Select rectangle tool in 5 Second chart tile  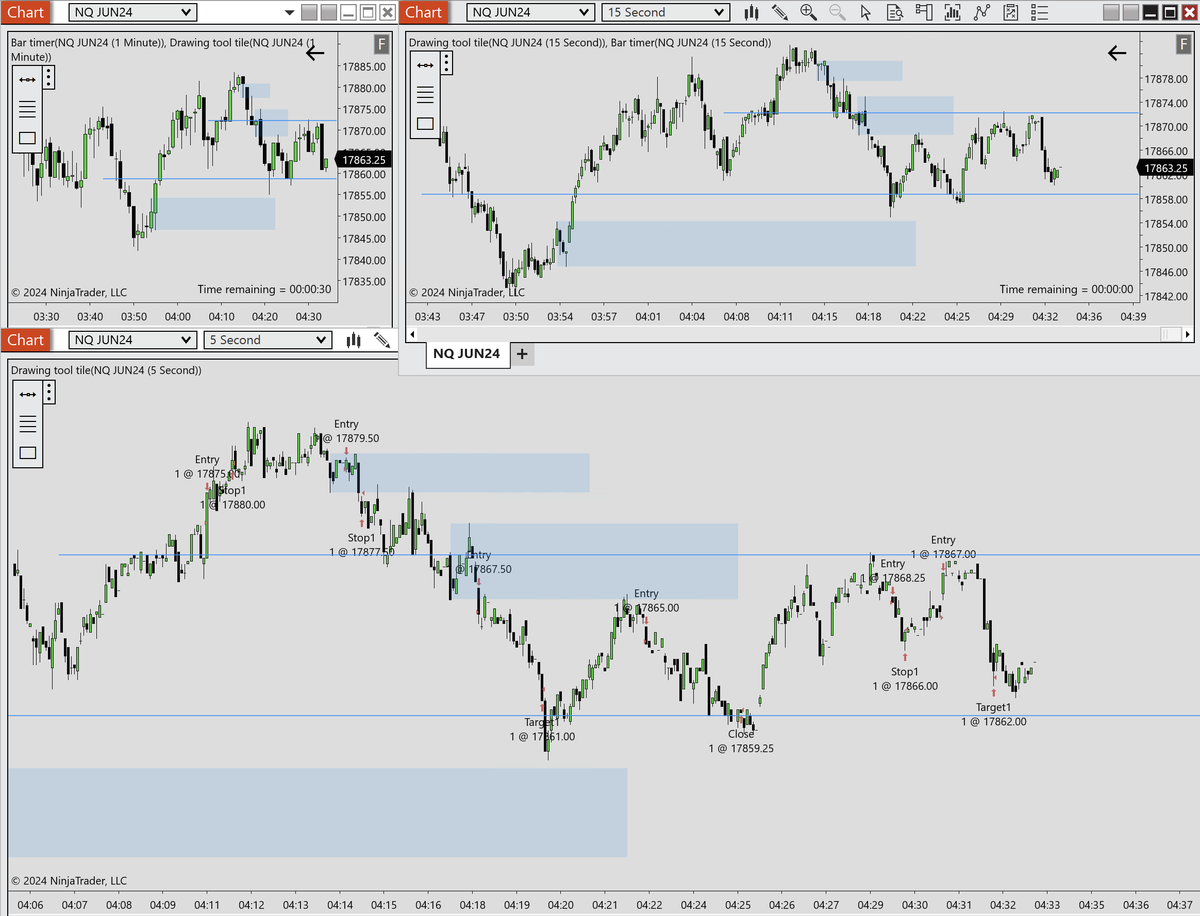(x=27, y=452)
